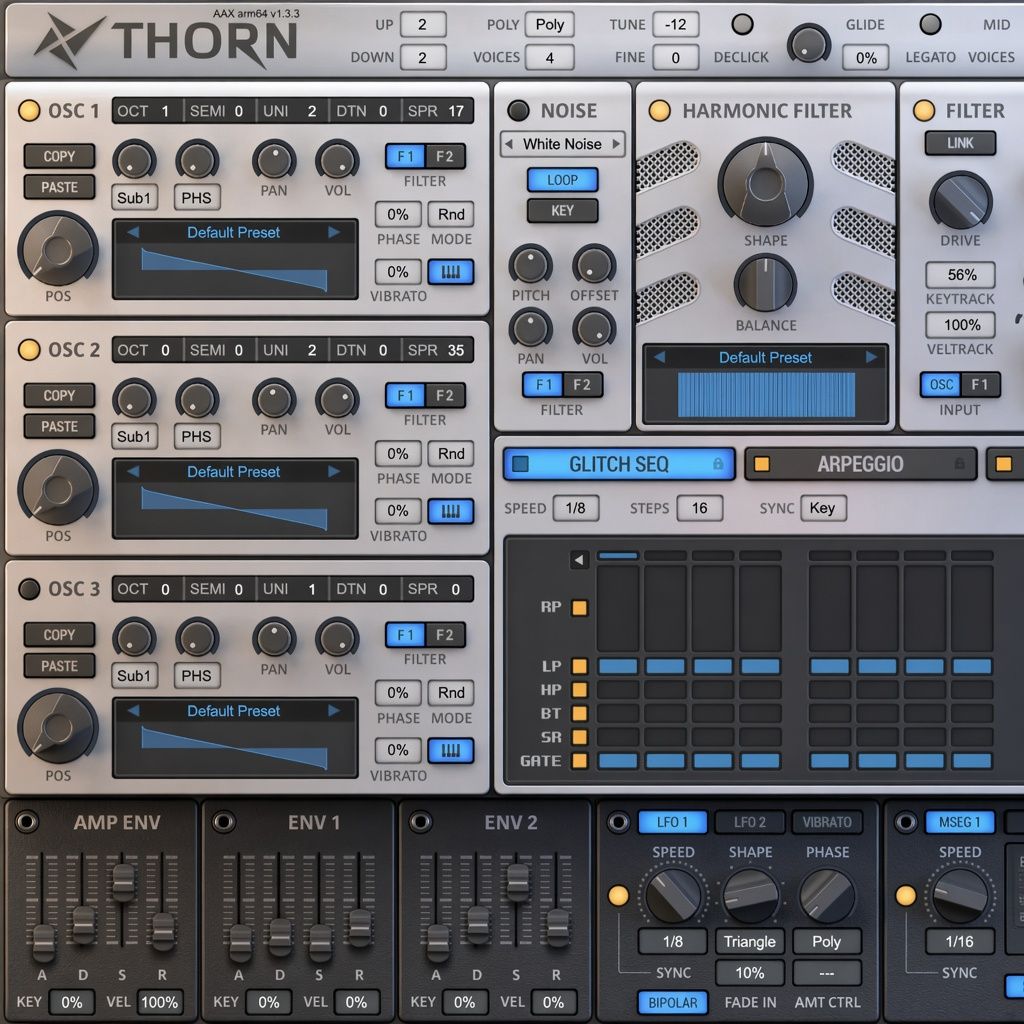Click the Harmonic Filter SHAPE knob

point(765,183)
